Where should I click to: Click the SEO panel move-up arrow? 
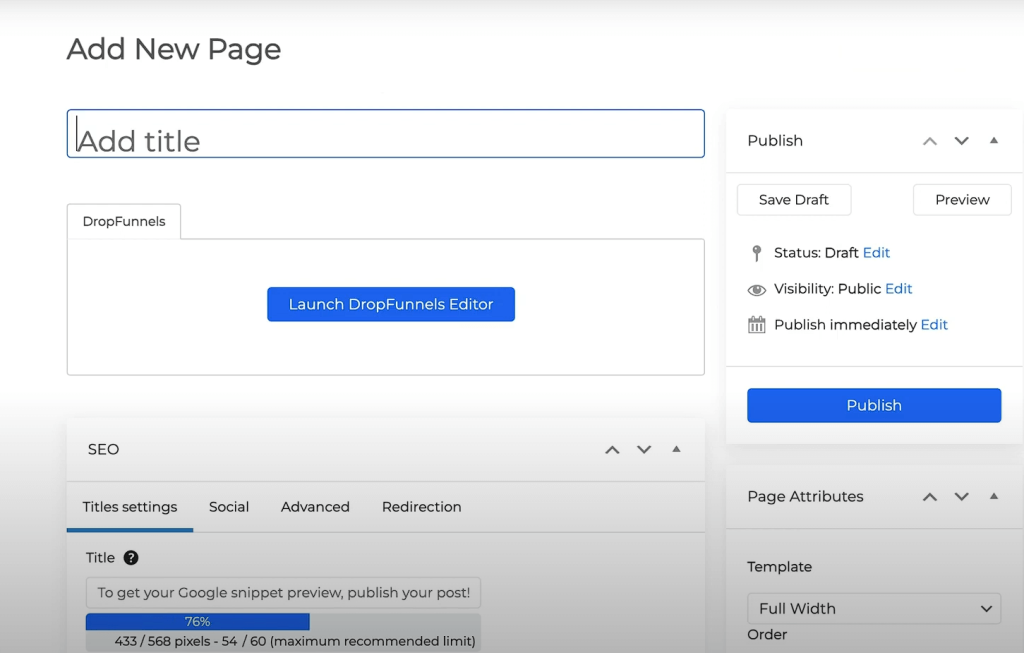click(x=612, y=450)
